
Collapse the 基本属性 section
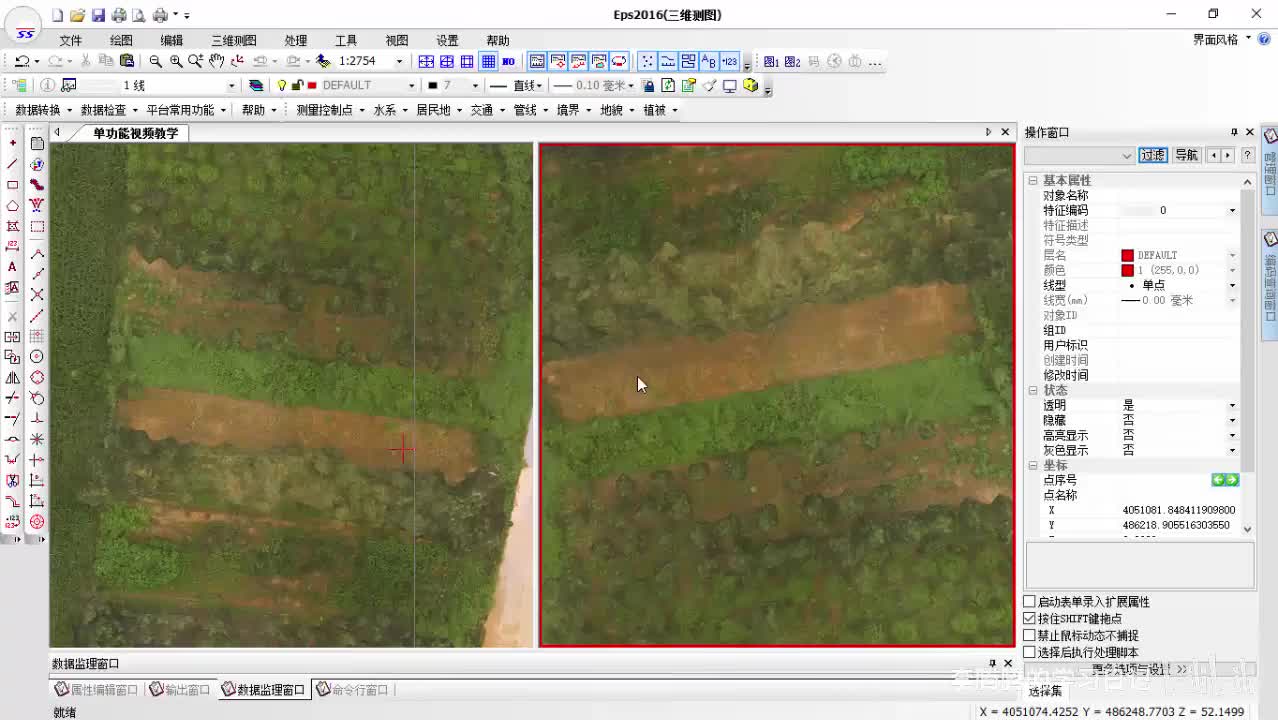click(x=1034, y=181)
